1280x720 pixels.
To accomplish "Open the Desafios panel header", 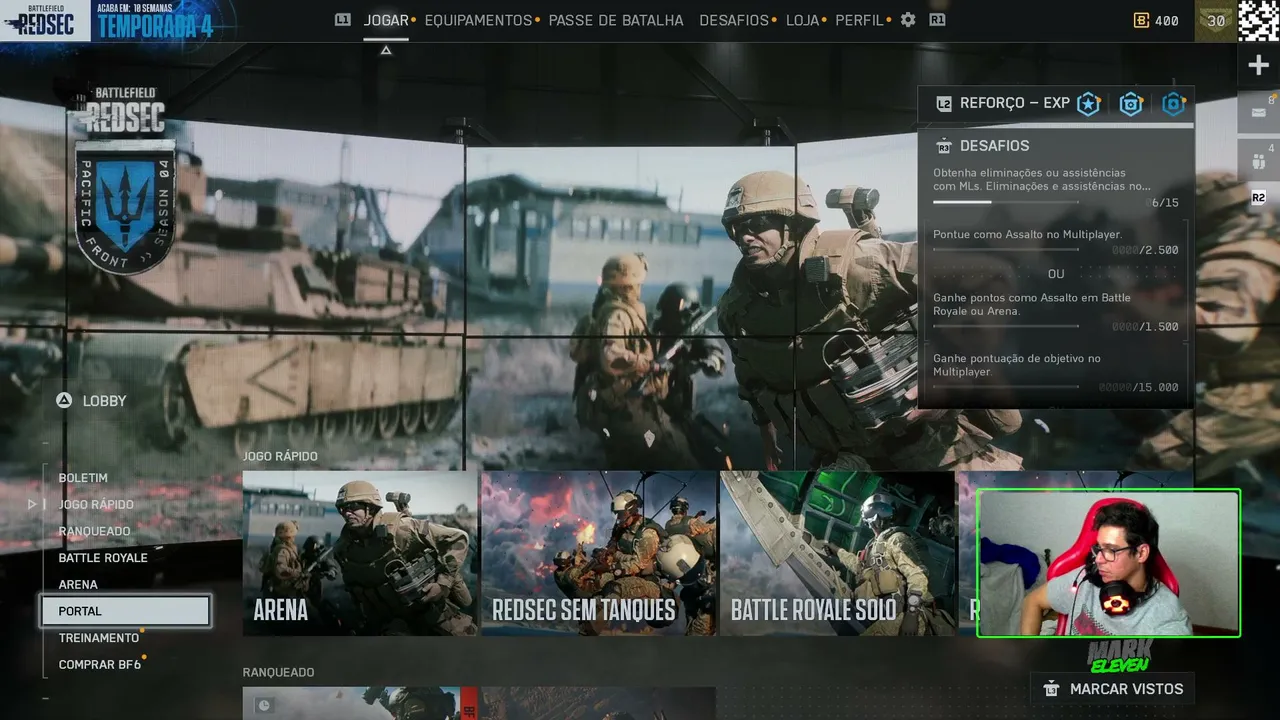I will (x=1055, y=146).
